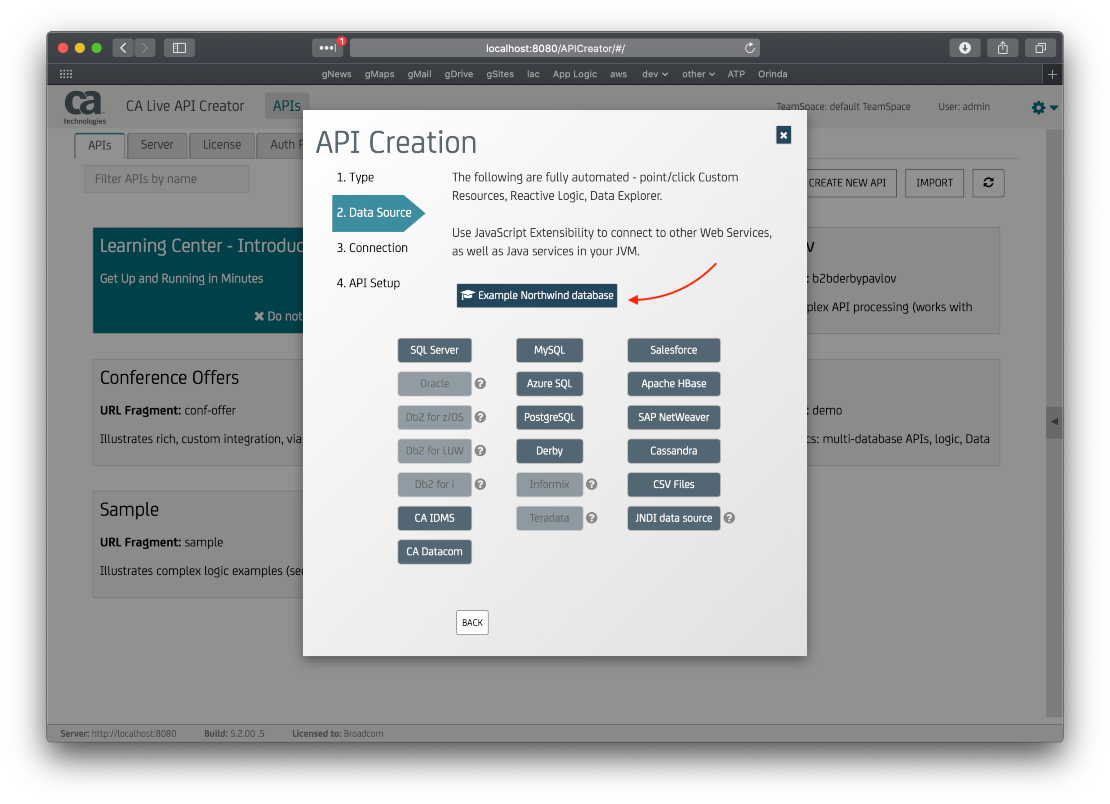Expand the dev bookmarks folder

655,74
